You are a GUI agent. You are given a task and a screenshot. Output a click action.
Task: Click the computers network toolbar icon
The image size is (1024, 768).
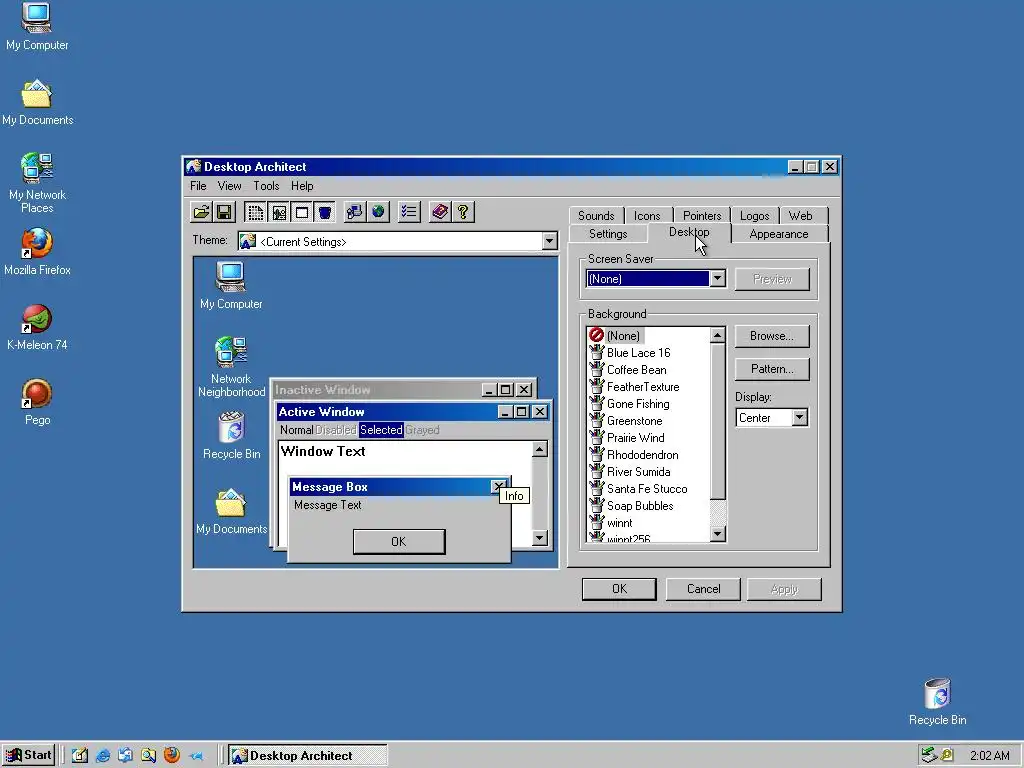coord(355,212)
